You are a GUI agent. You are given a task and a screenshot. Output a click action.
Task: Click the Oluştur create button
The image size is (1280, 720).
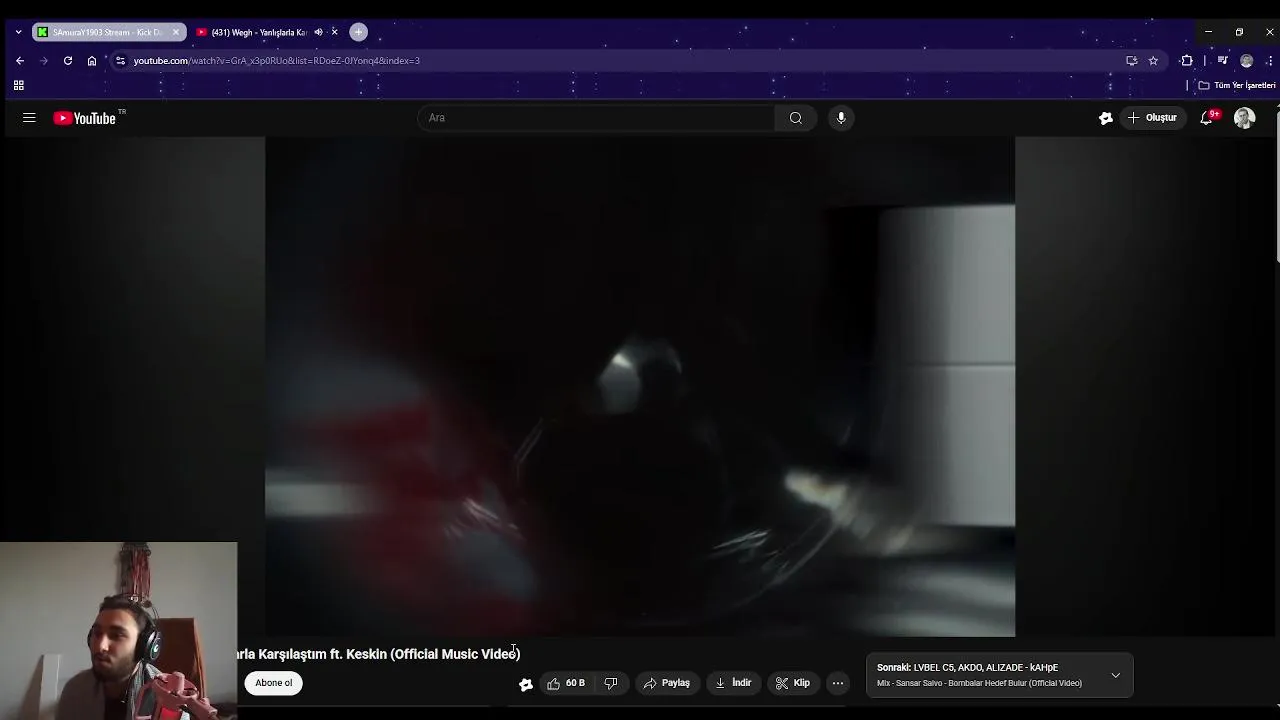(1152, 118)
